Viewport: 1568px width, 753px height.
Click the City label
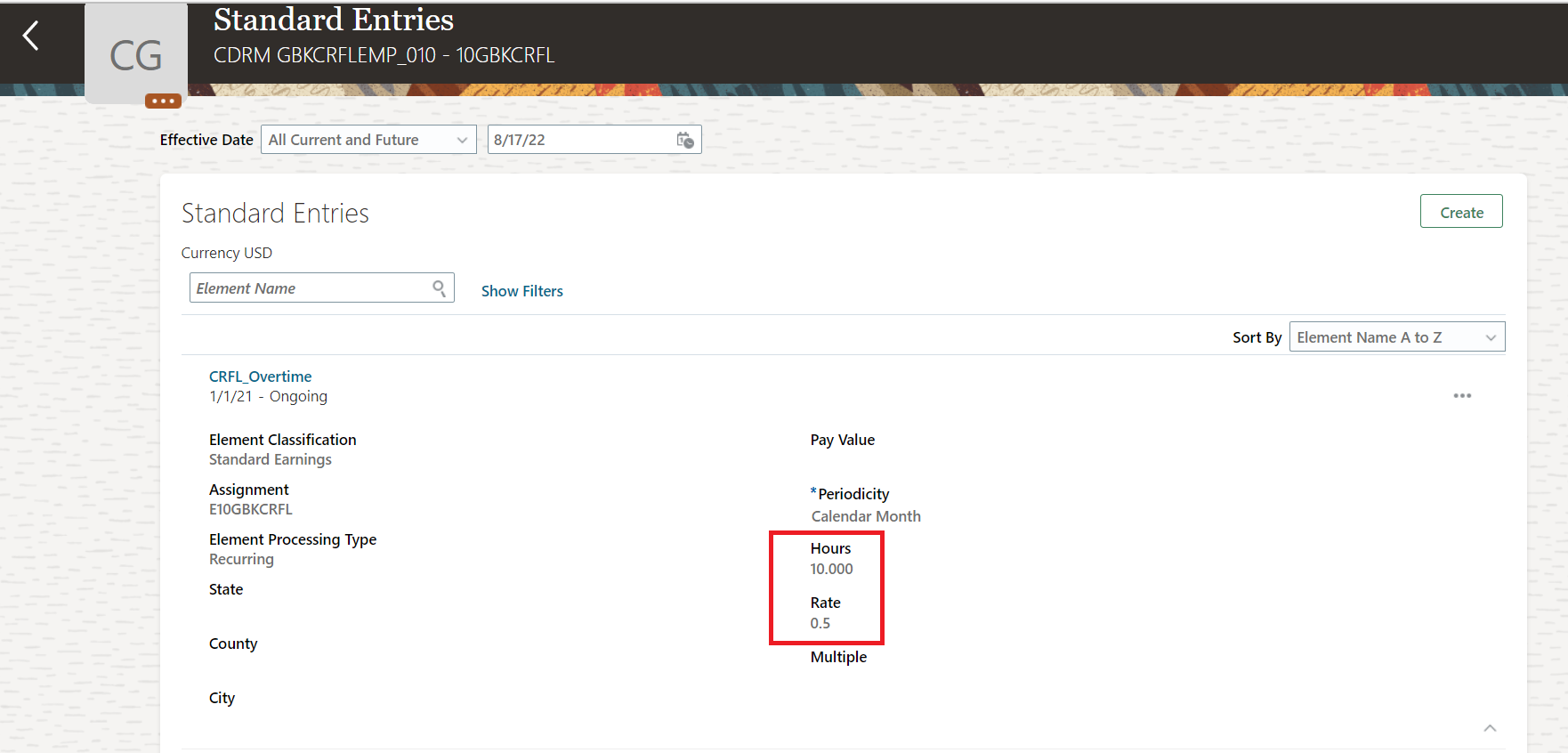click(x=222, y=698)
